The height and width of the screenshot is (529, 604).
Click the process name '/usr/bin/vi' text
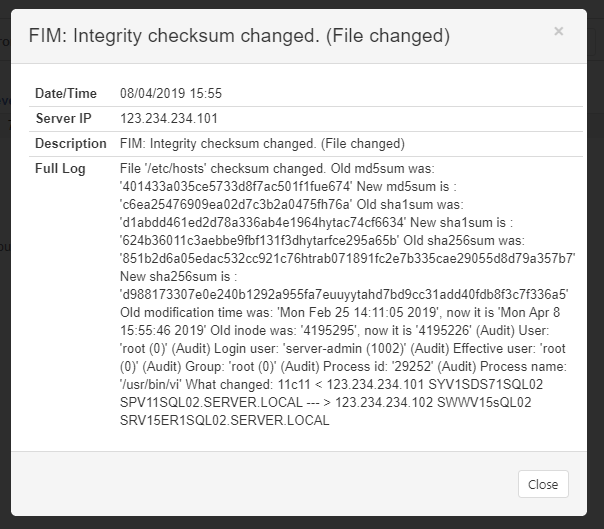[x=151, y=384]
